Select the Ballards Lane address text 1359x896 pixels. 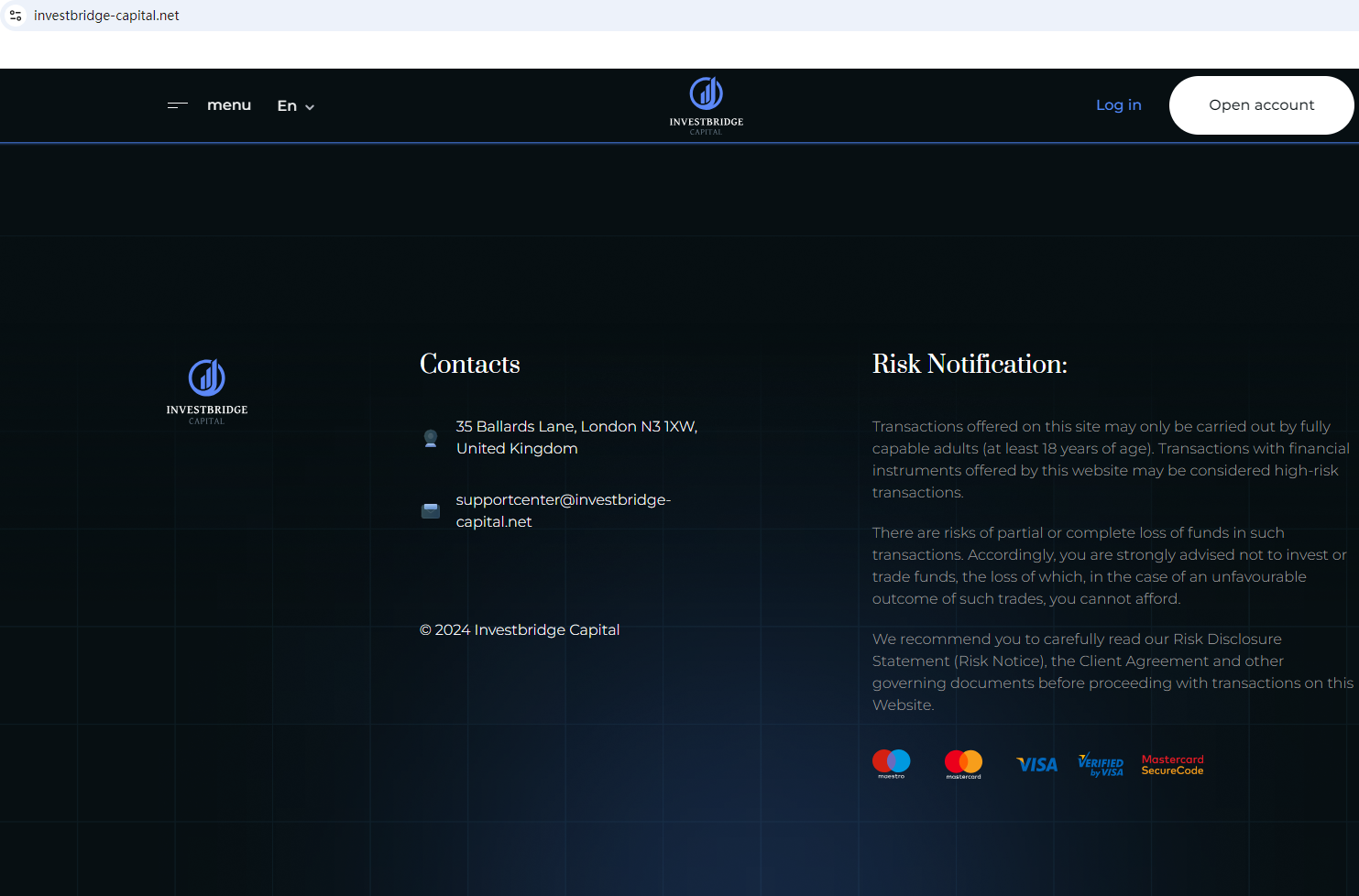coord(576,437)
